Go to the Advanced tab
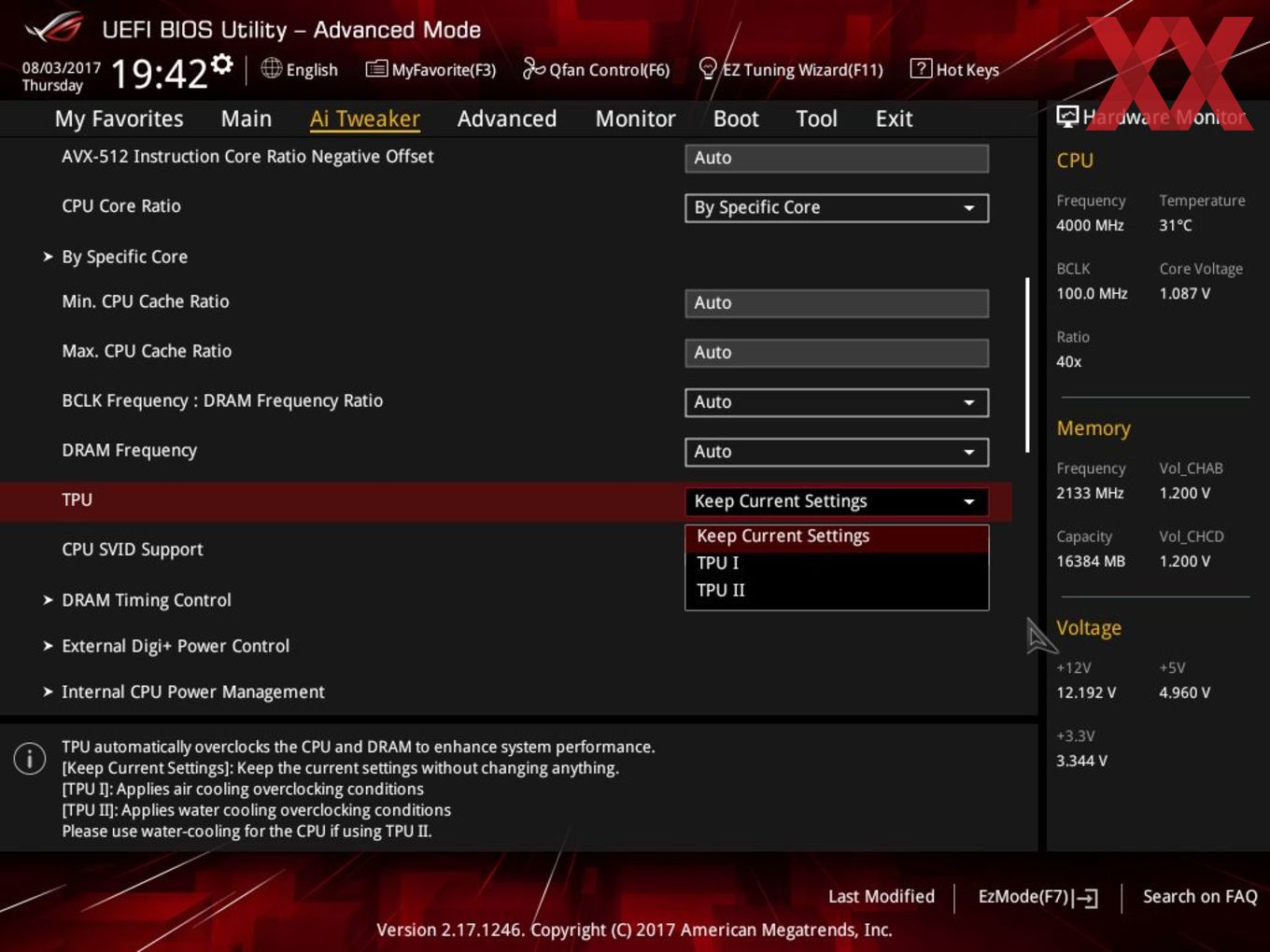1270x952 pixels. click(x=507, y=119)
